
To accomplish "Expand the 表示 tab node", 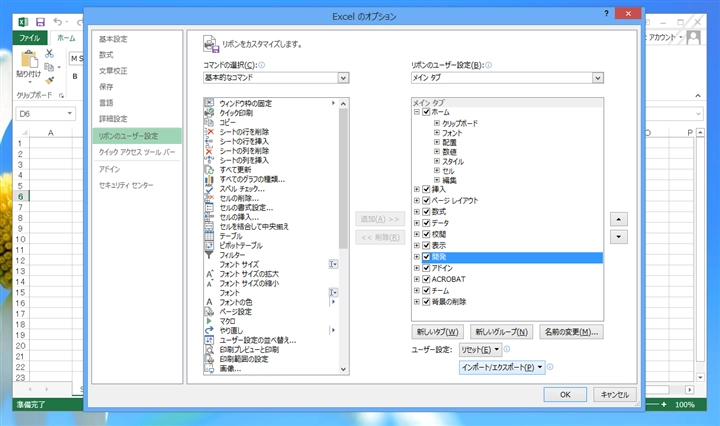I will [416, 245].
